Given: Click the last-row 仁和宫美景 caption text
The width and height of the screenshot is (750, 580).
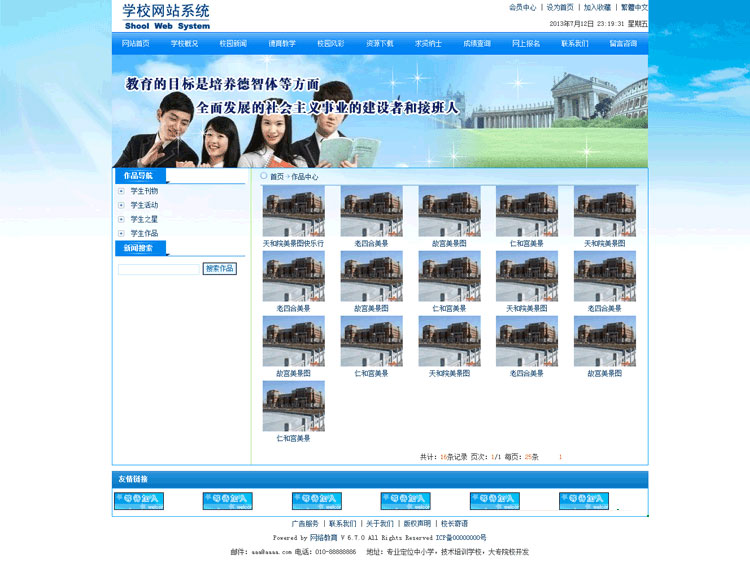Looking at the screenshot, I should [293, 438].
